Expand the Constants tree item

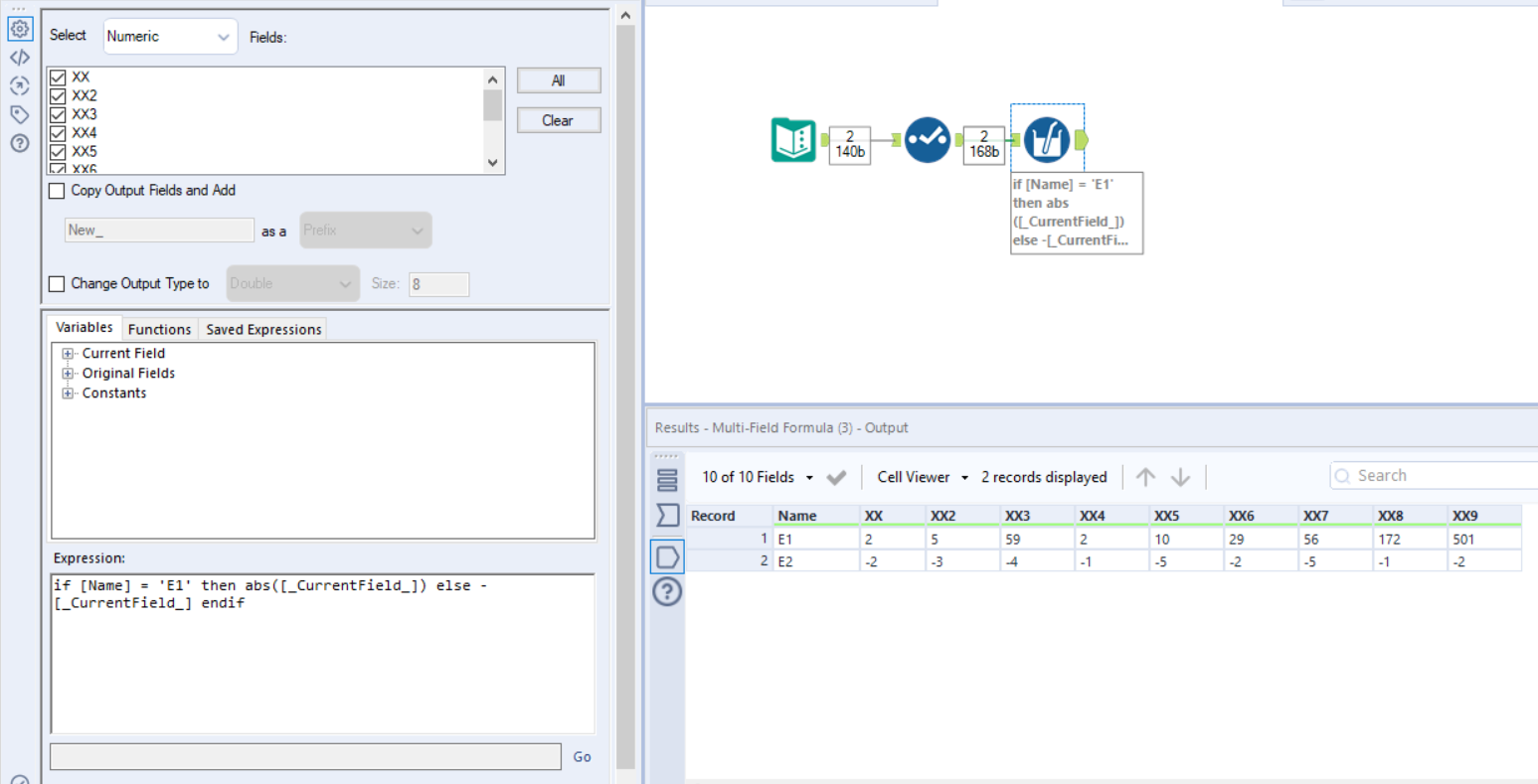(x=67, y=392)
